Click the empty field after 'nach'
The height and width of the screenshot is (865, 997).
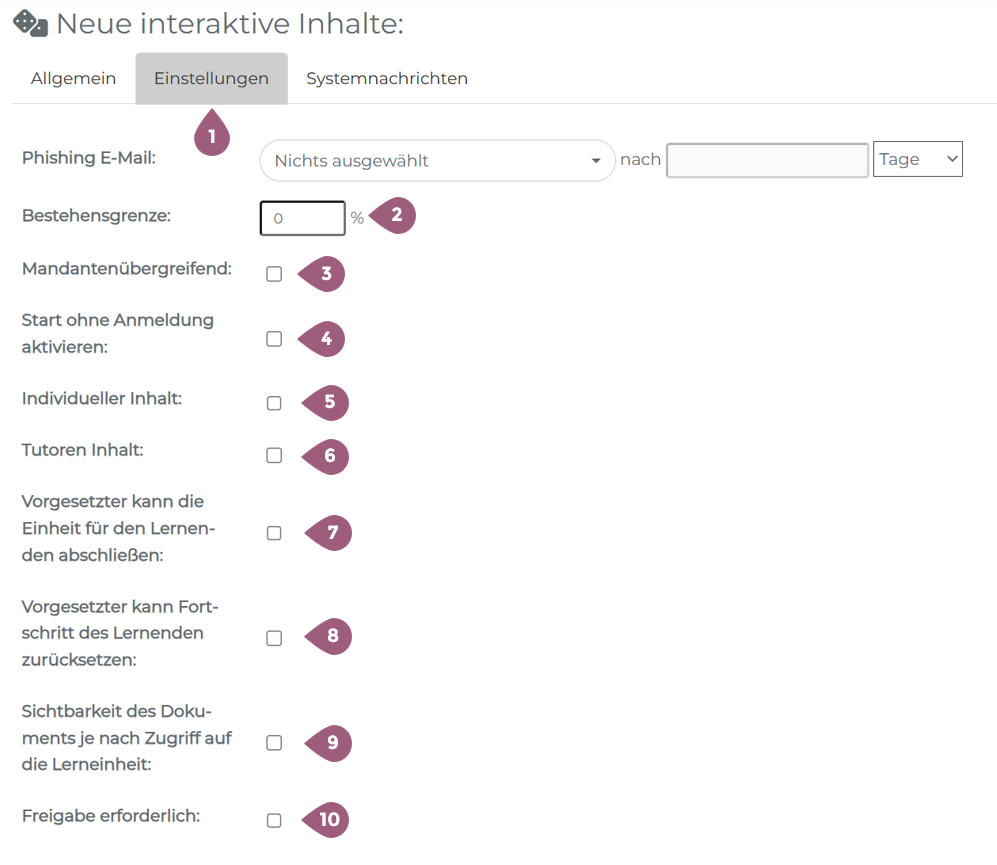pyautogui.click(x=767, y=160)
